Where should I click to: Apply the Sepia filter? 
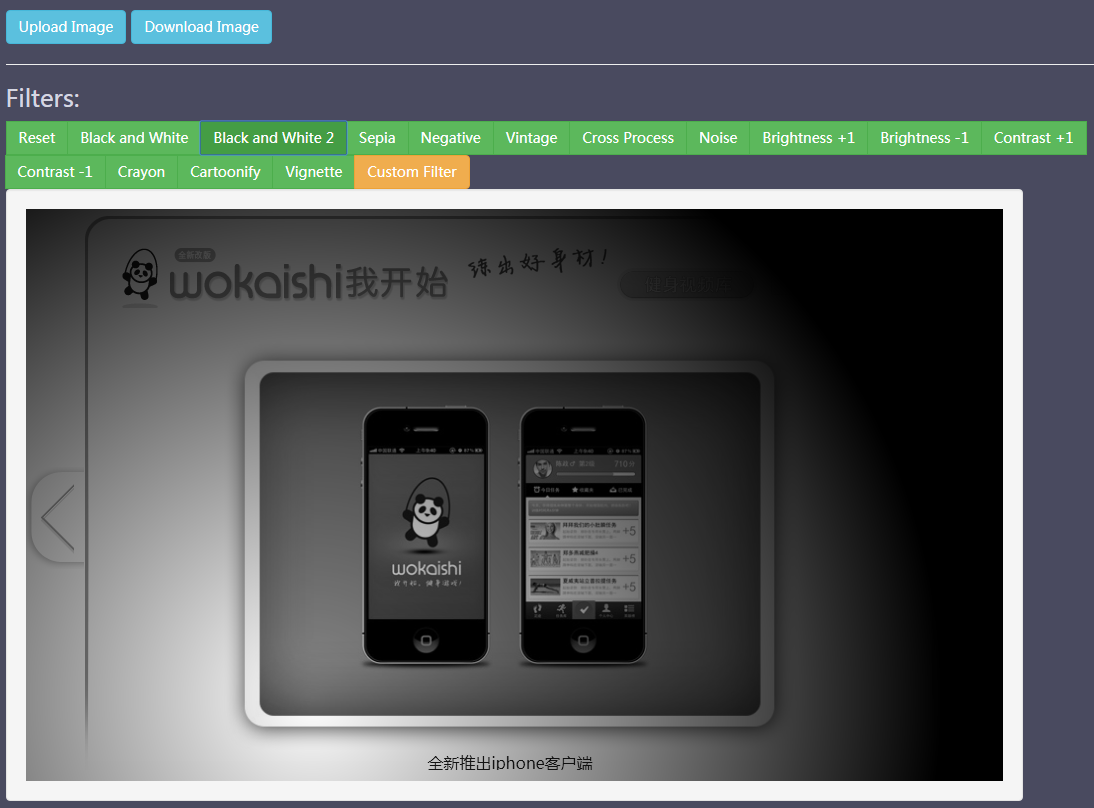point(377,138)
